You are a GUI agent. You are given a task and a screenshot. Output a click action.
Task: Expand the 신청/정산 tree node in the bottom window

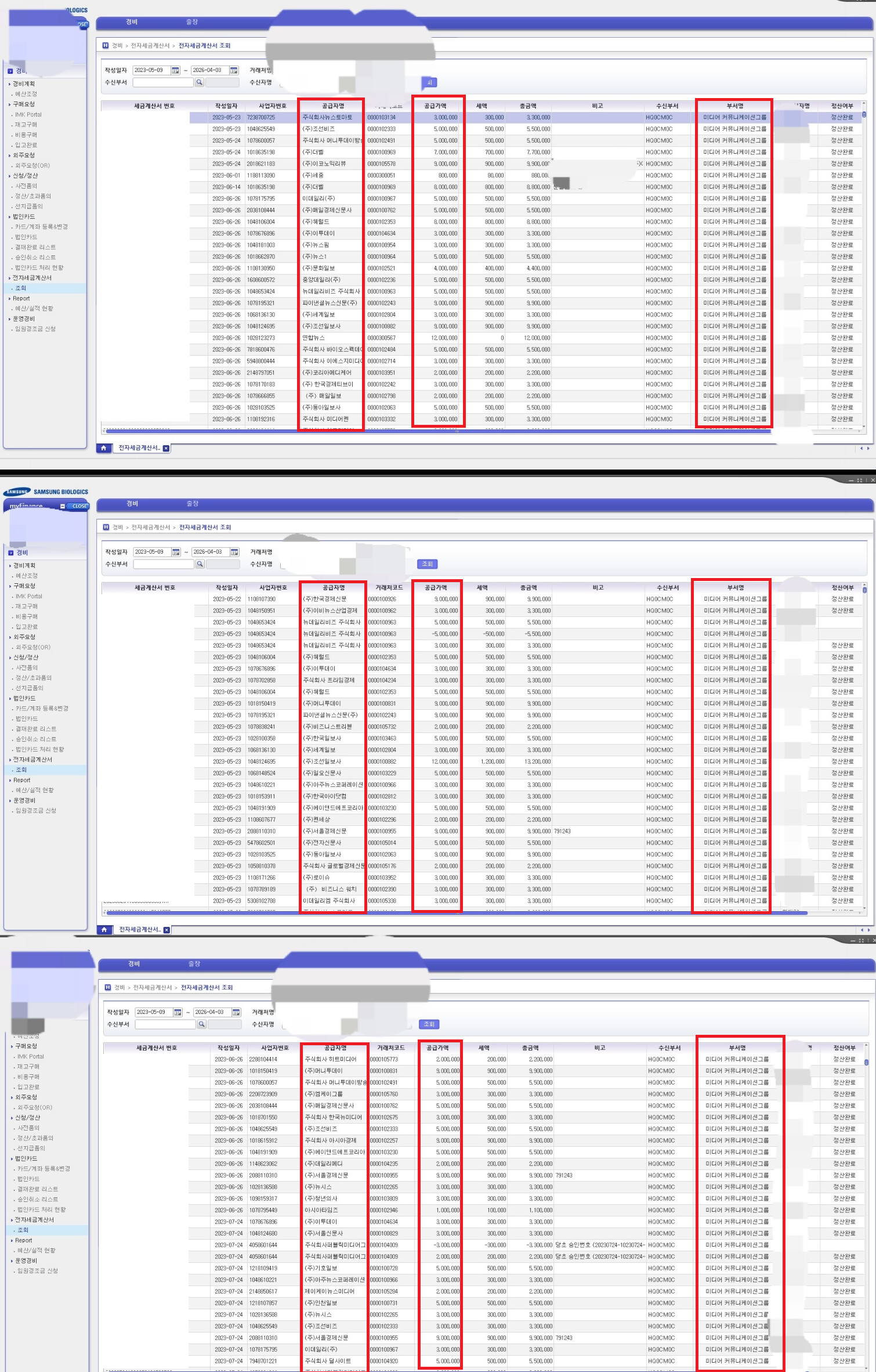(x=27, y=1117)
